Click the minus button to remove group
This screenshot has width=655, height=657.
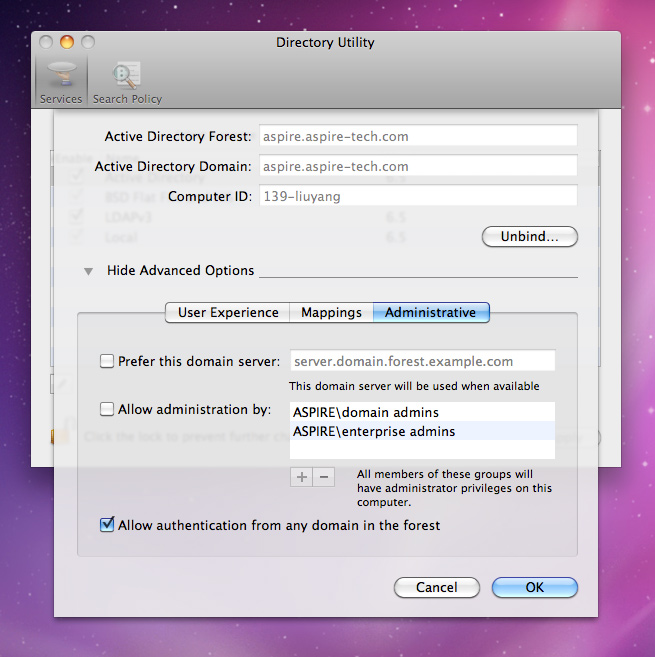tap(323, 477)
